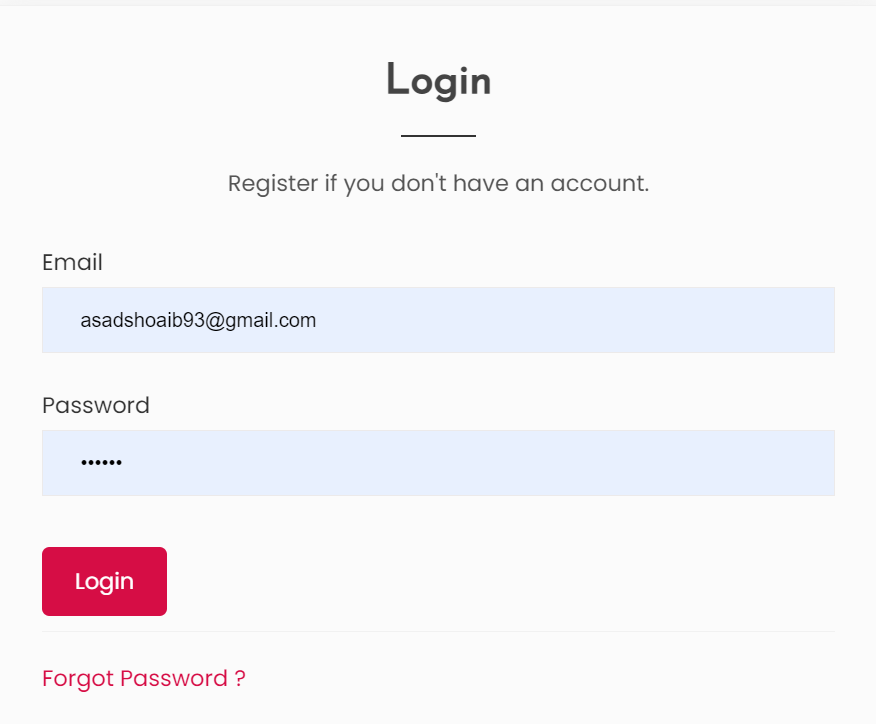Click the asadshoaib93 username text in Email
The image size is (876, 724).
pos(142,321)
